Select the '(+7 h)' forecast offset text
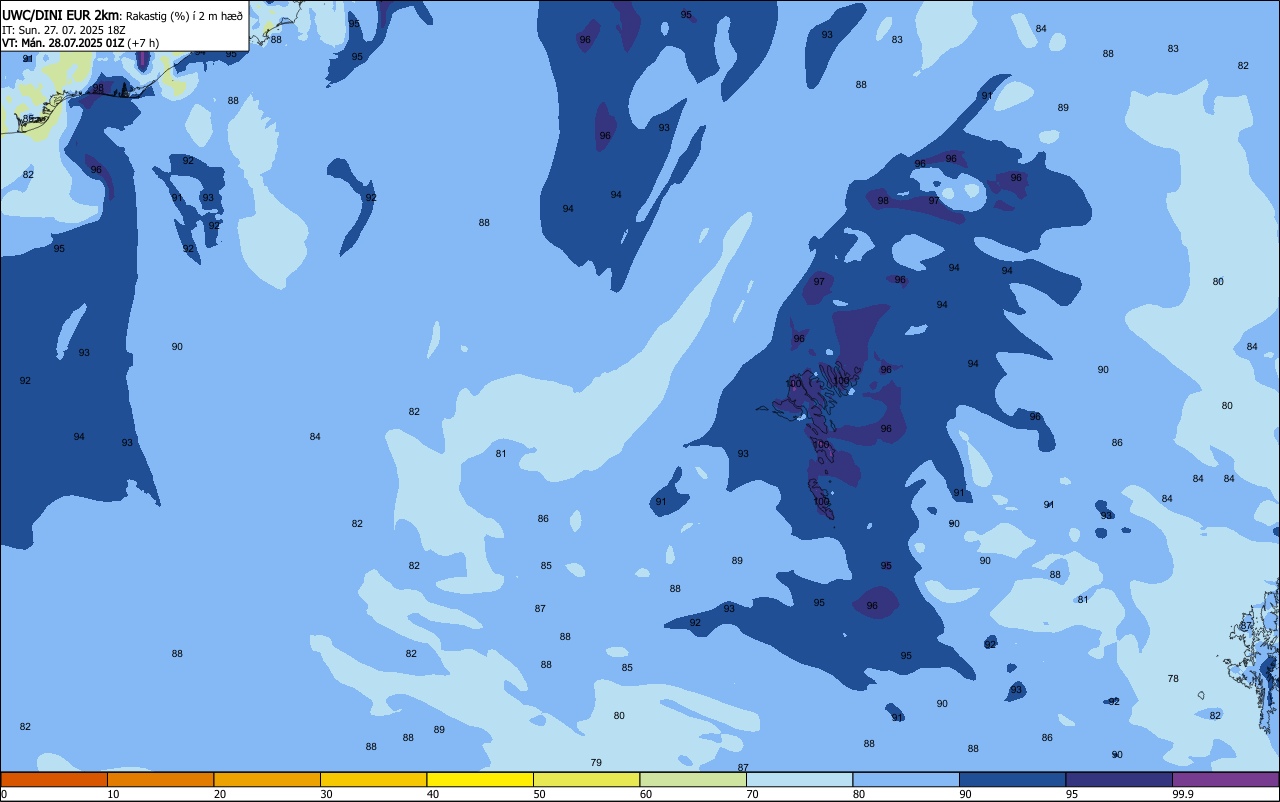The image size is (1280, 802). coord(143,43)
